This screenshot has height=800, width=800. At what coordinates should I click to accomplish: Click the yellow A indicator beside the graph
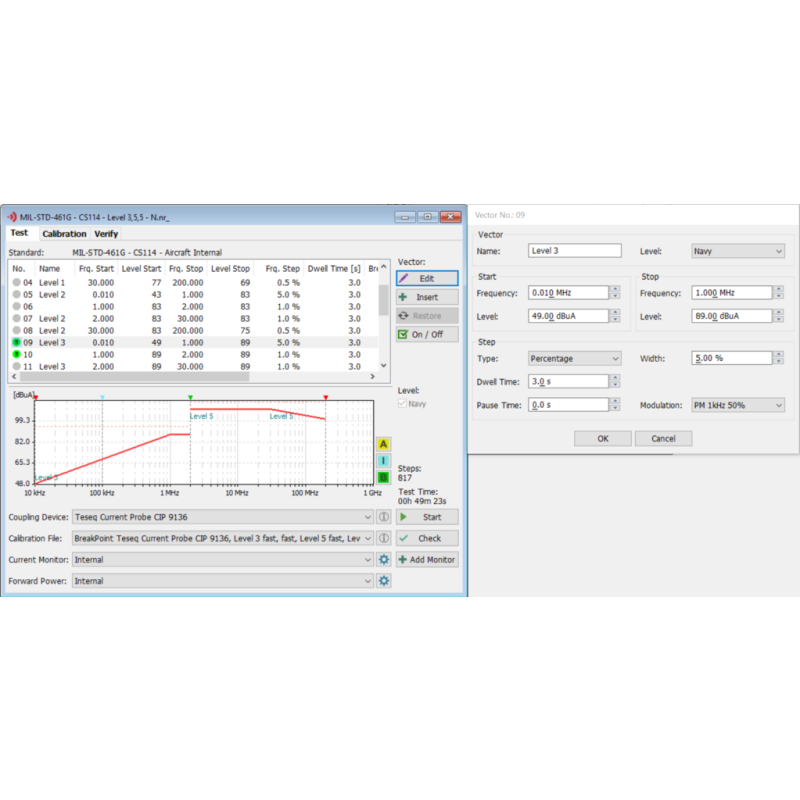381,443
